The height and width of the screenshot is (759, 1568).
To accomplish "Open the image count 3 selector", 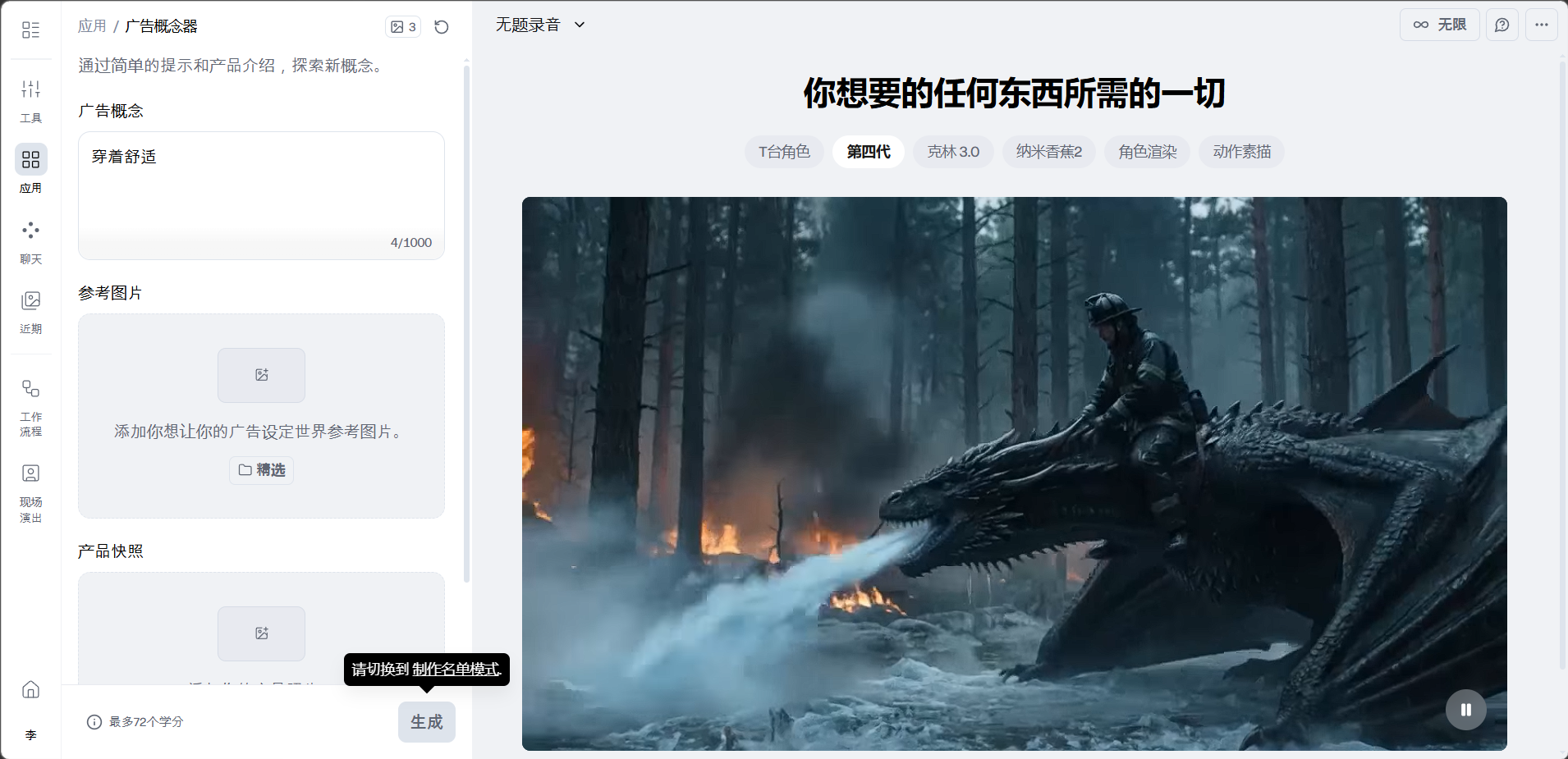I will click(x=403, y=27).
